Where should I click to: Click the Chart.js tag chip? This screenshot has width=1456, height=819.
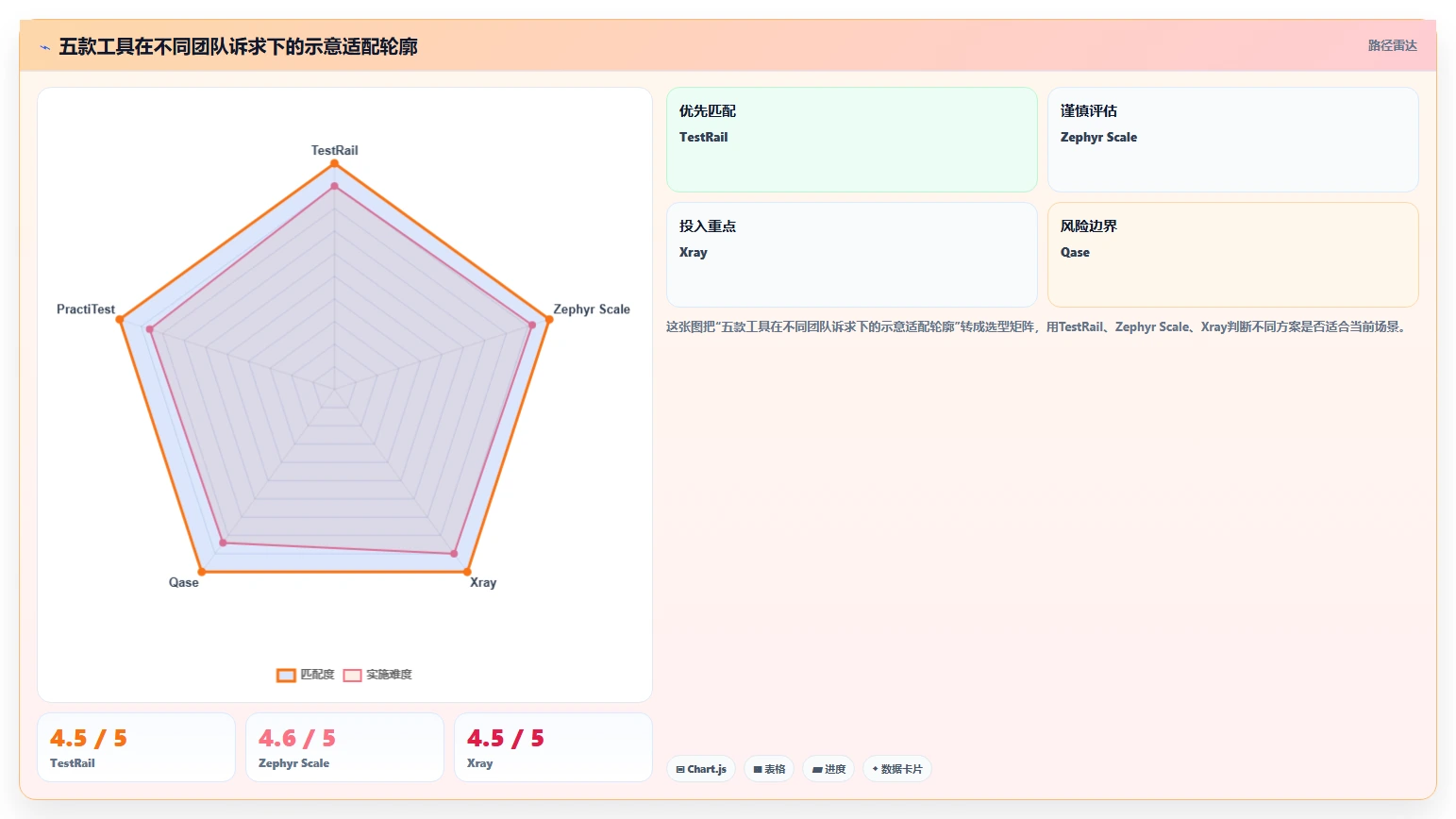point(701,769)
